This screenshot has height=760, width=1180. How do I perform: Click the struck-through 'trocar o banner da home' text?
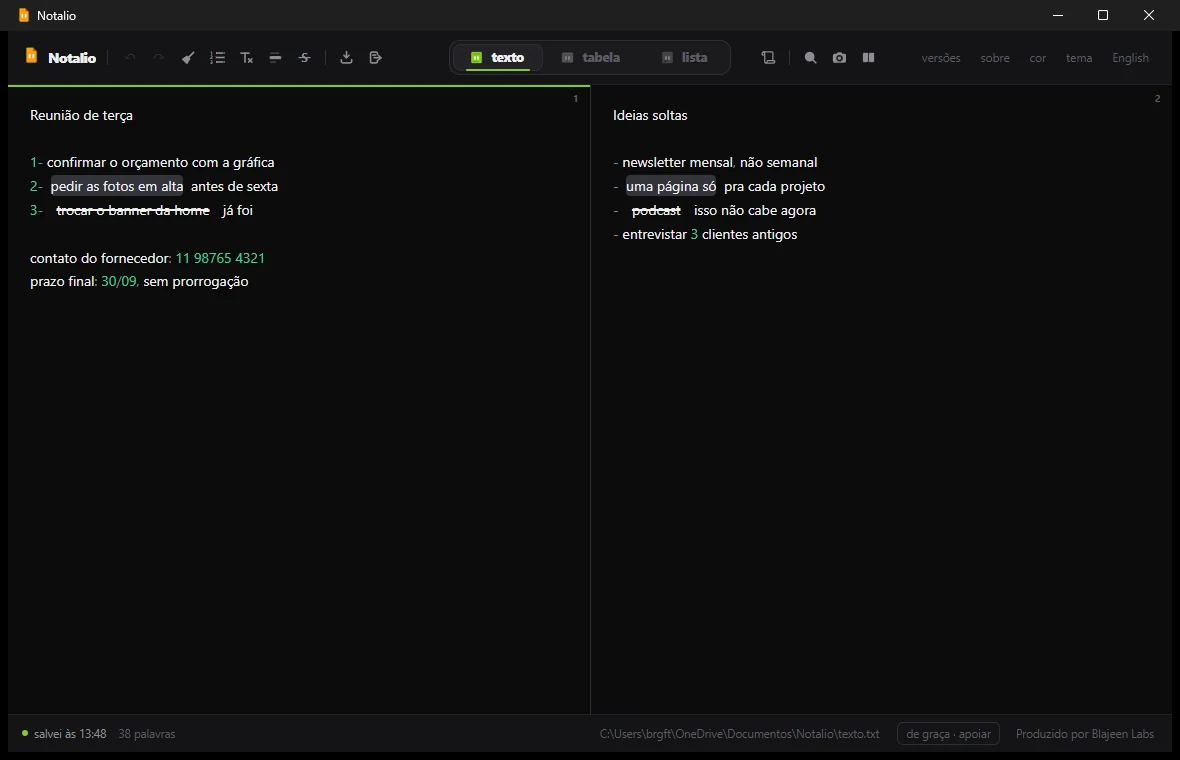point(133,210)
